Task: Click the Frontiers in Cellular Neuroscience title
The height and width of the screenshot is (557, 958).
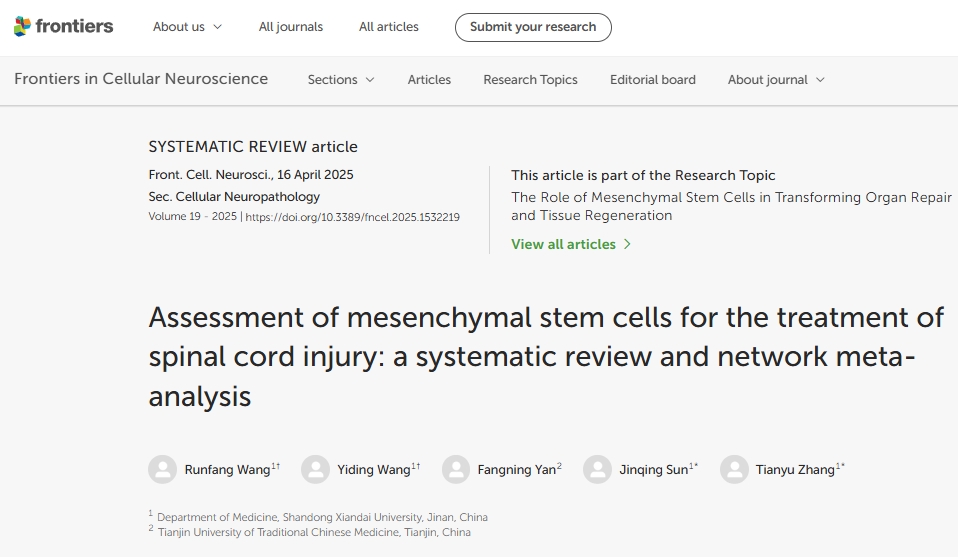Action: pos(141,79)
